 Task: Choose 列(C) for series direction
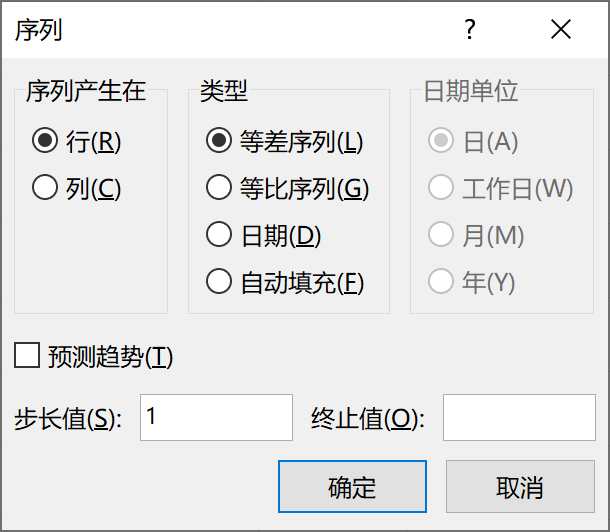click(44, 188)
